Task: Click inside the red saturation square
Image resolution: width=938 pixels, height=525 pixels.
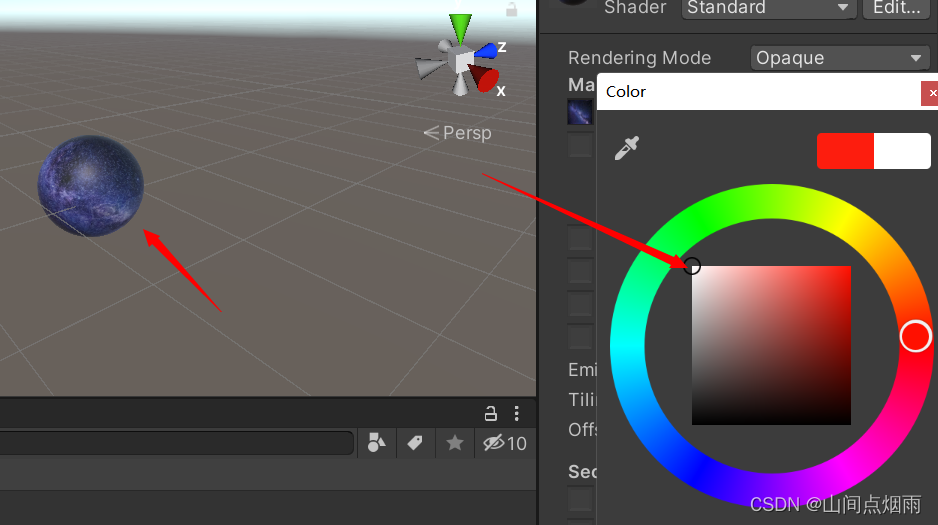Action: [771, 346]
